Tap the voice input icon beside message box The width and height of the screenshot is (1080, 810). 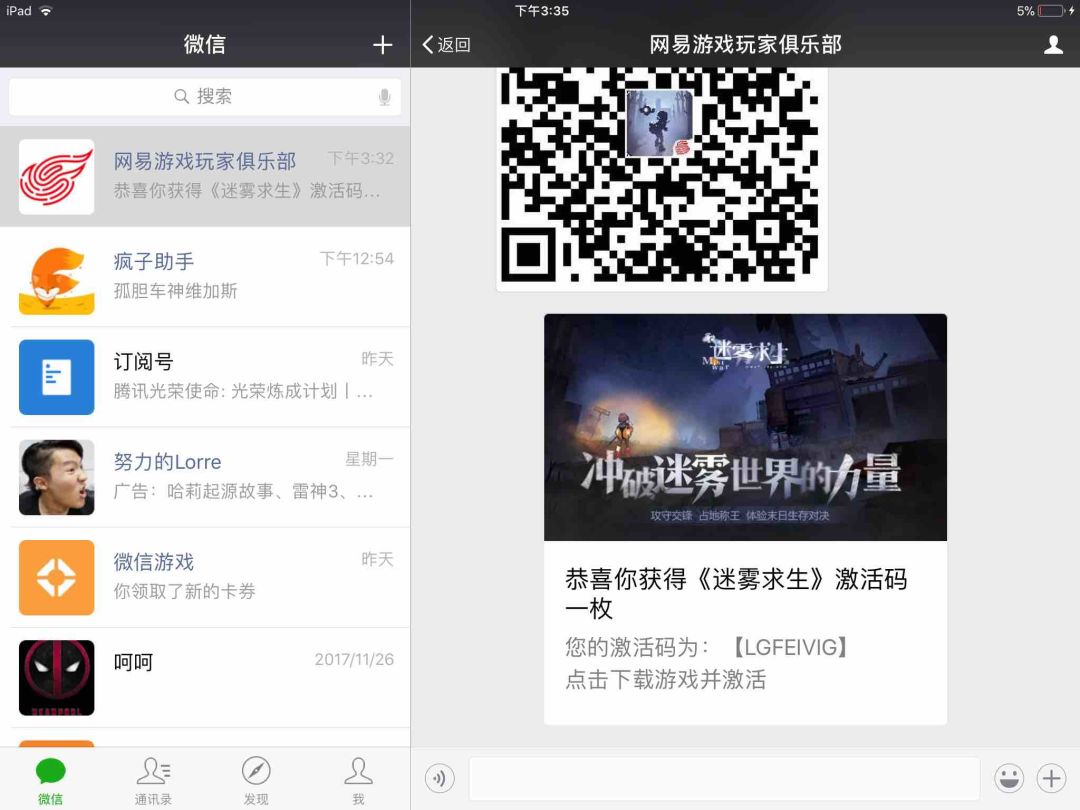click(439, 778)
